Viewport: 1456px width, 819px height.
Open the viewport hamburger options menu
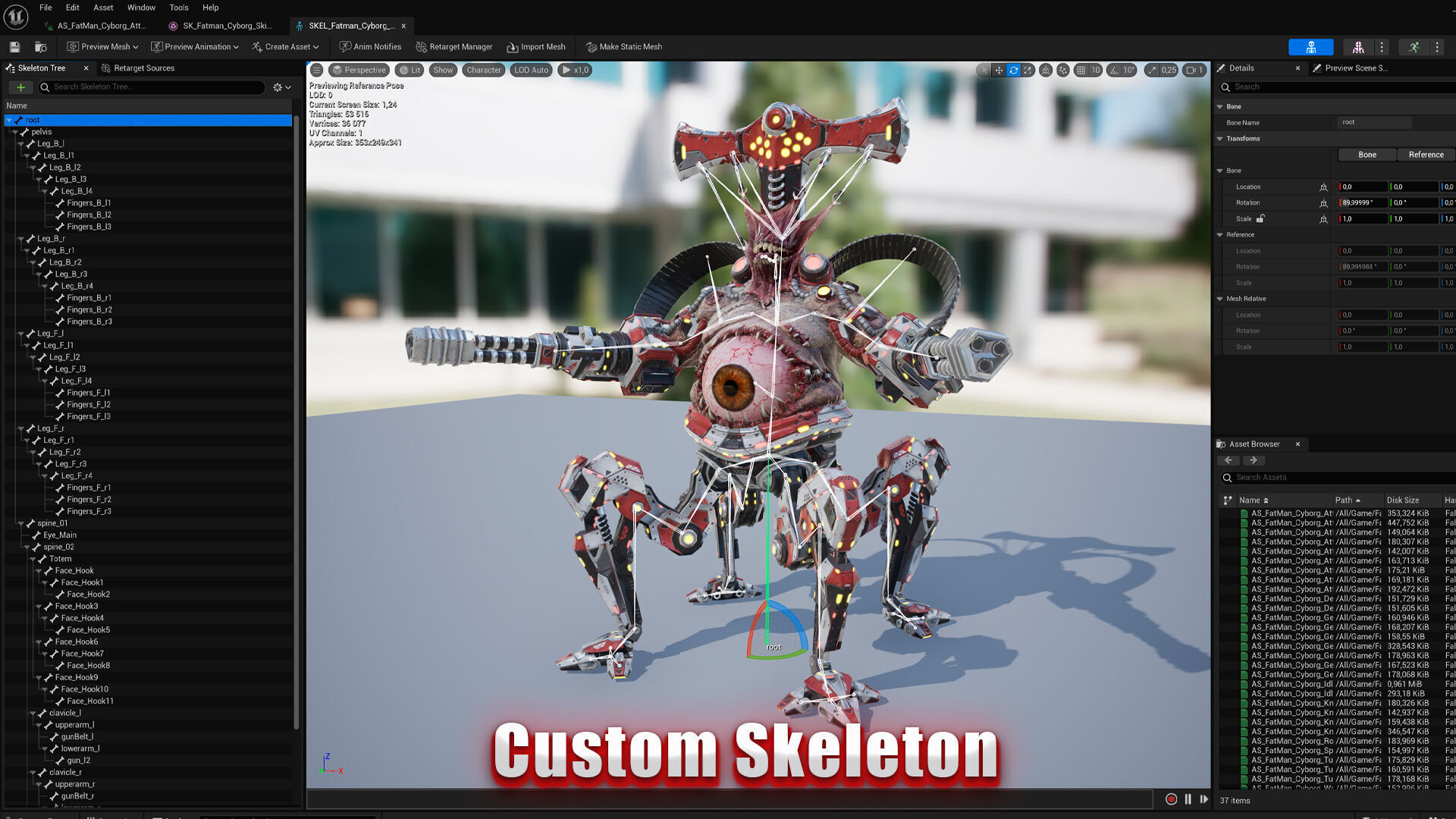[317, 70]
